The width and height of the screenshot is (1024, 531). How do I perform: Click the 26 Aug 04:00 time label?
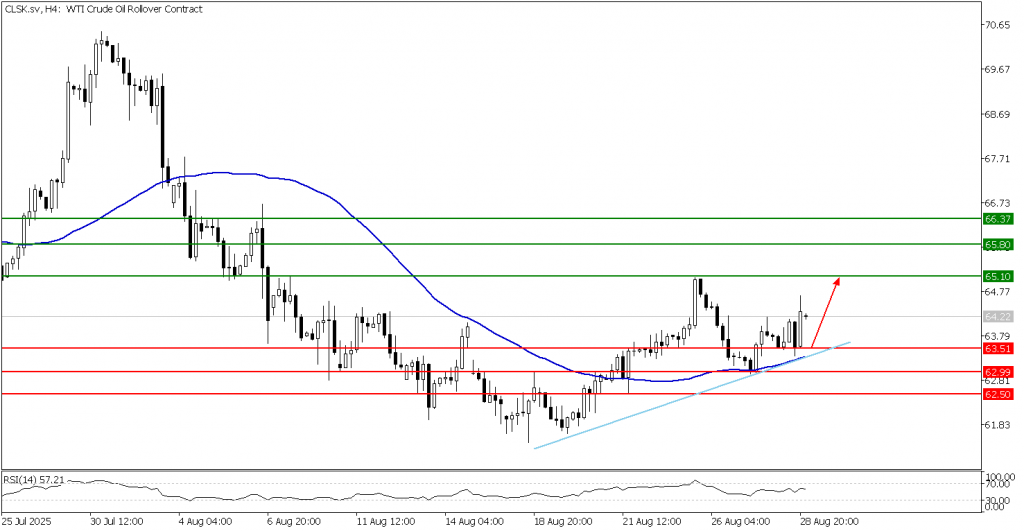740,522
